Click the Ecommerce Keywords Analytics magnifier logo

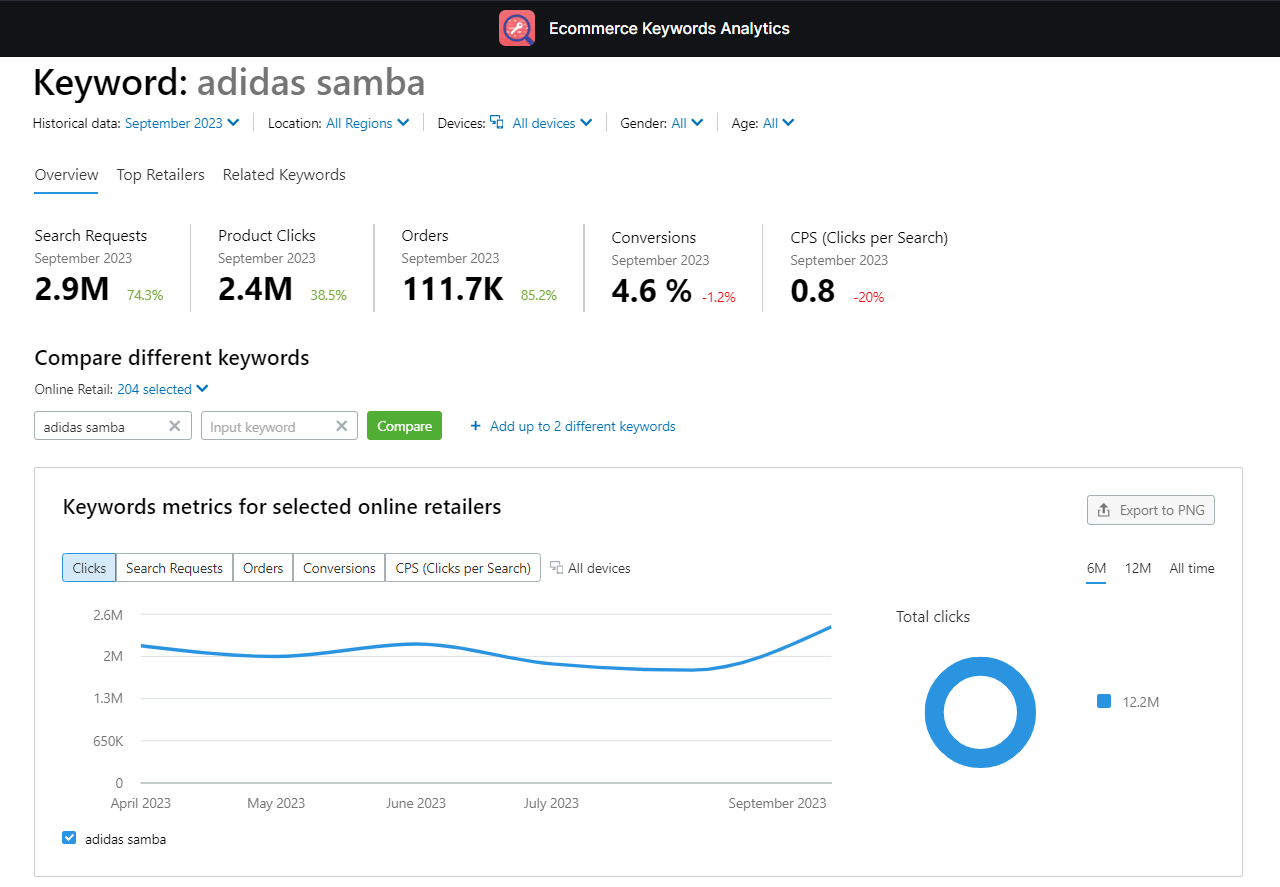pos(516,28)
